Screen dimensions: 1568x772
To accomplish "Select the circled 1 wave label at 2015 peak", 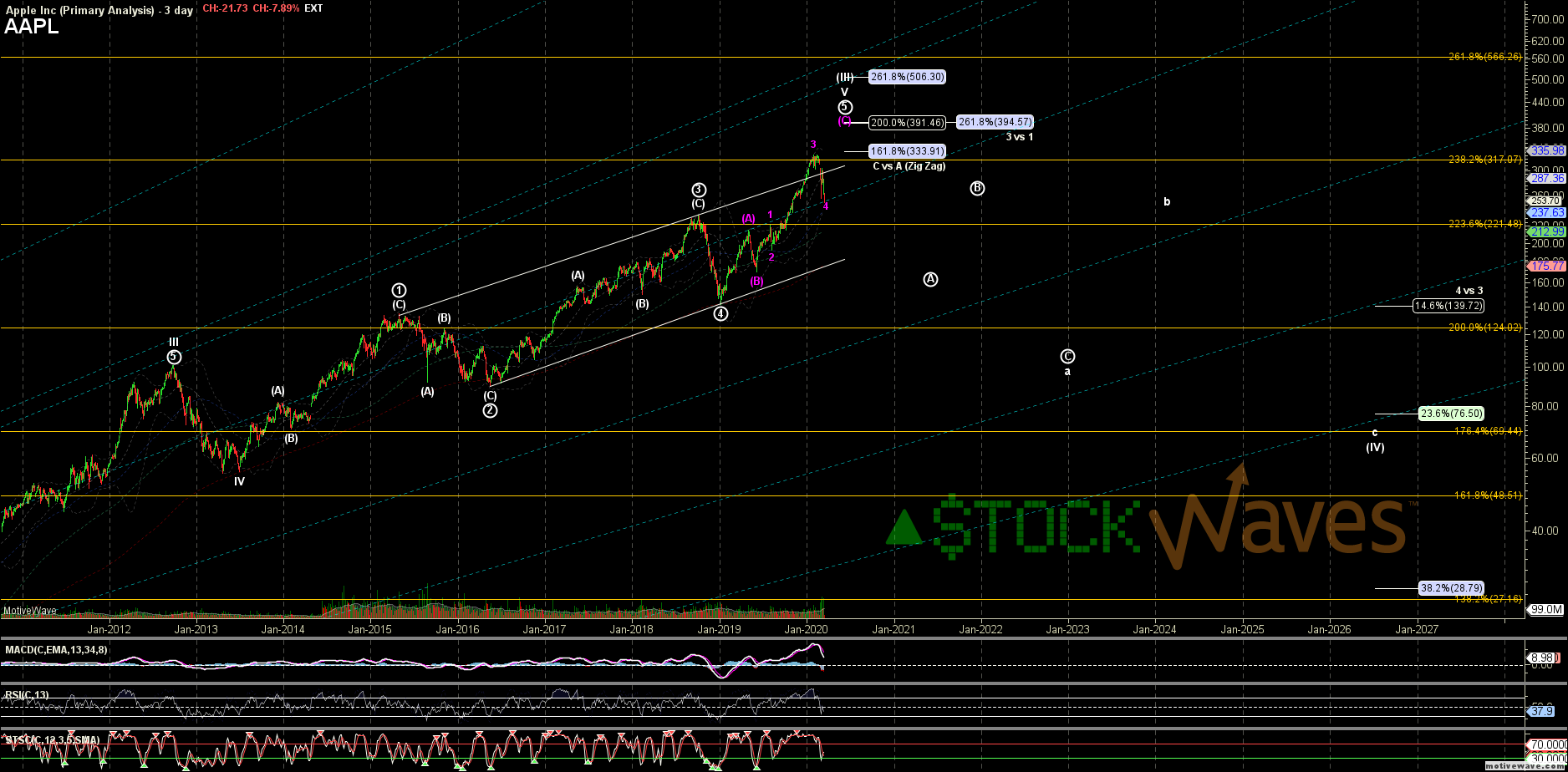I will pos(400,290).
